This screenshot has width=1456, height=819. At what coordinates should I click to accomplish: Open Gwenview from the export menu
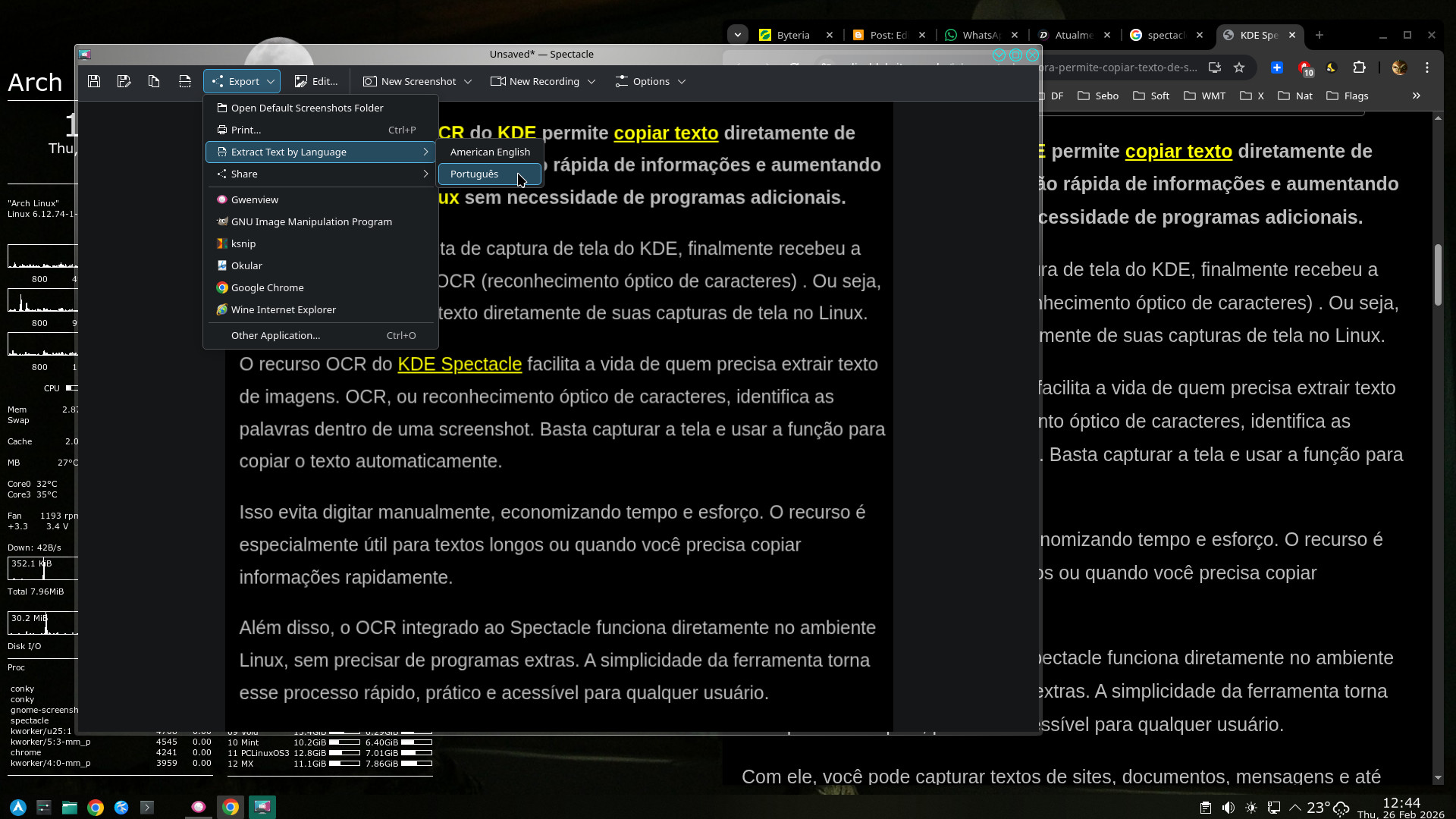pyautogui.click(x=255, y=199)
